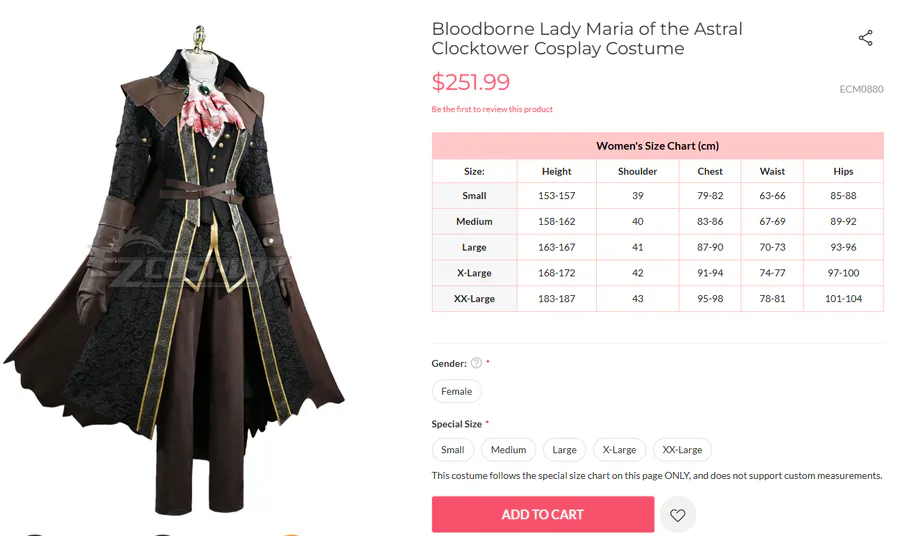Click the $251.99 price
Screen dimensions: 900x536
coord(471,82)
